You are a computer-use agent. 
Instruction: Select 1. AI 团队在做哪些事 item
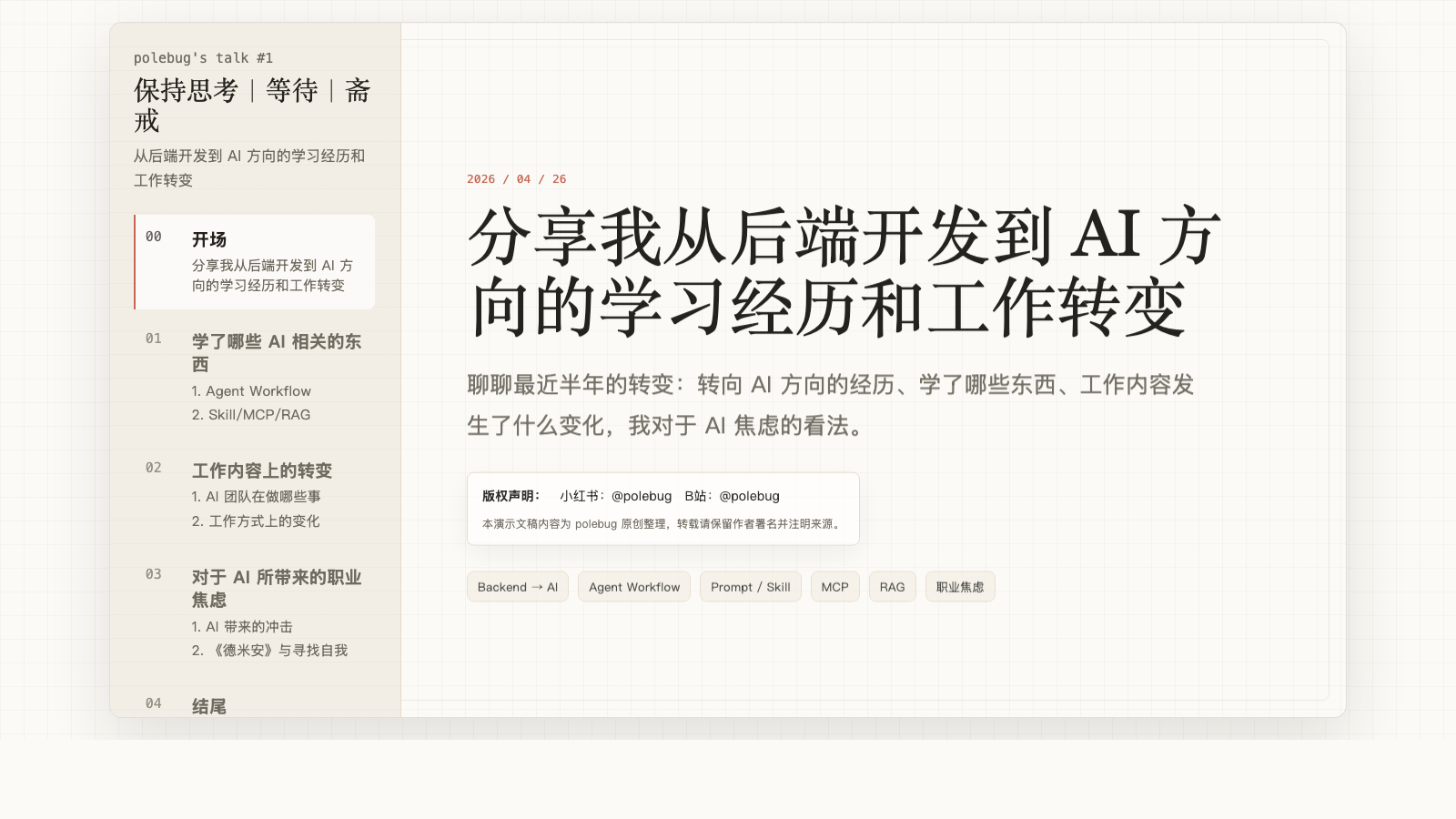tap(258, 496)
